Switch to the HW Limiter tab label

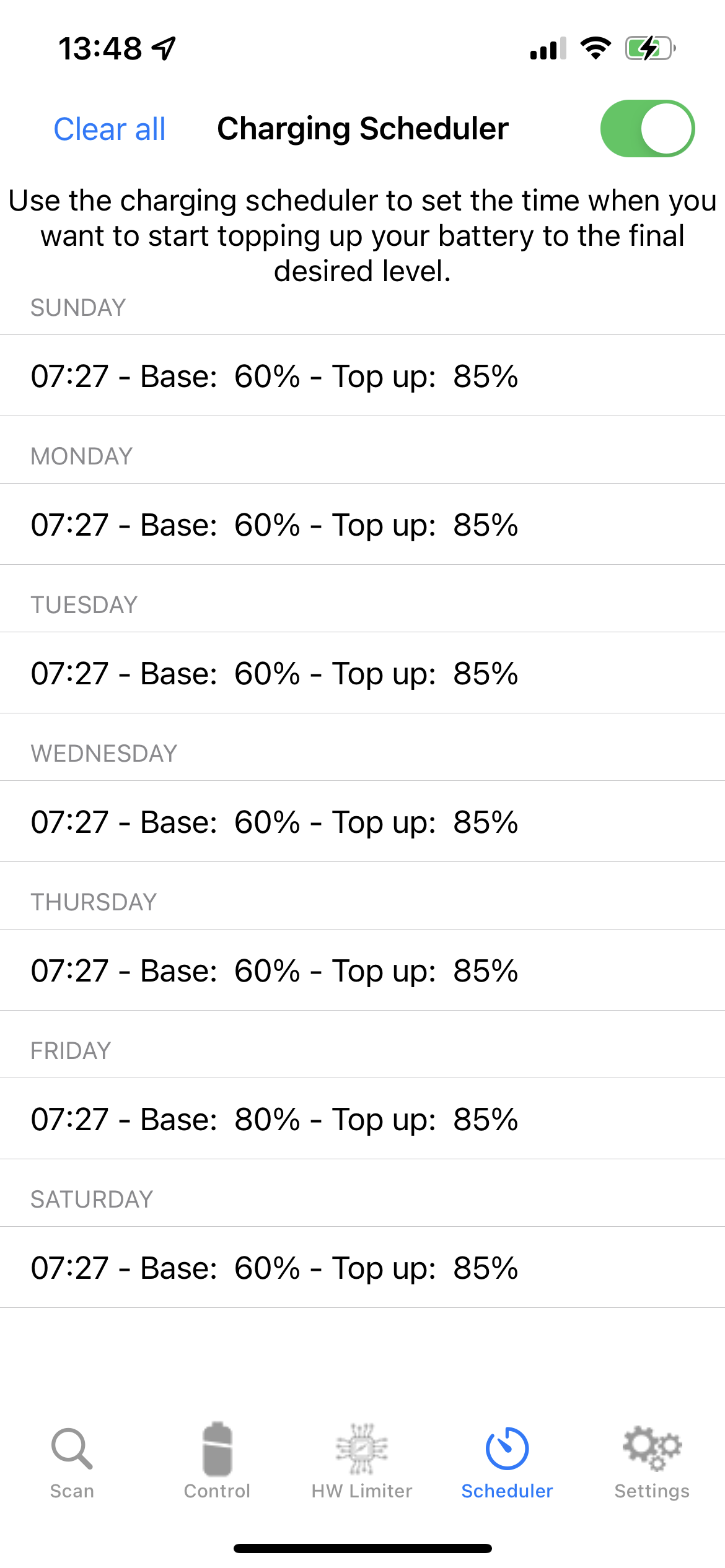point(362,1491)
